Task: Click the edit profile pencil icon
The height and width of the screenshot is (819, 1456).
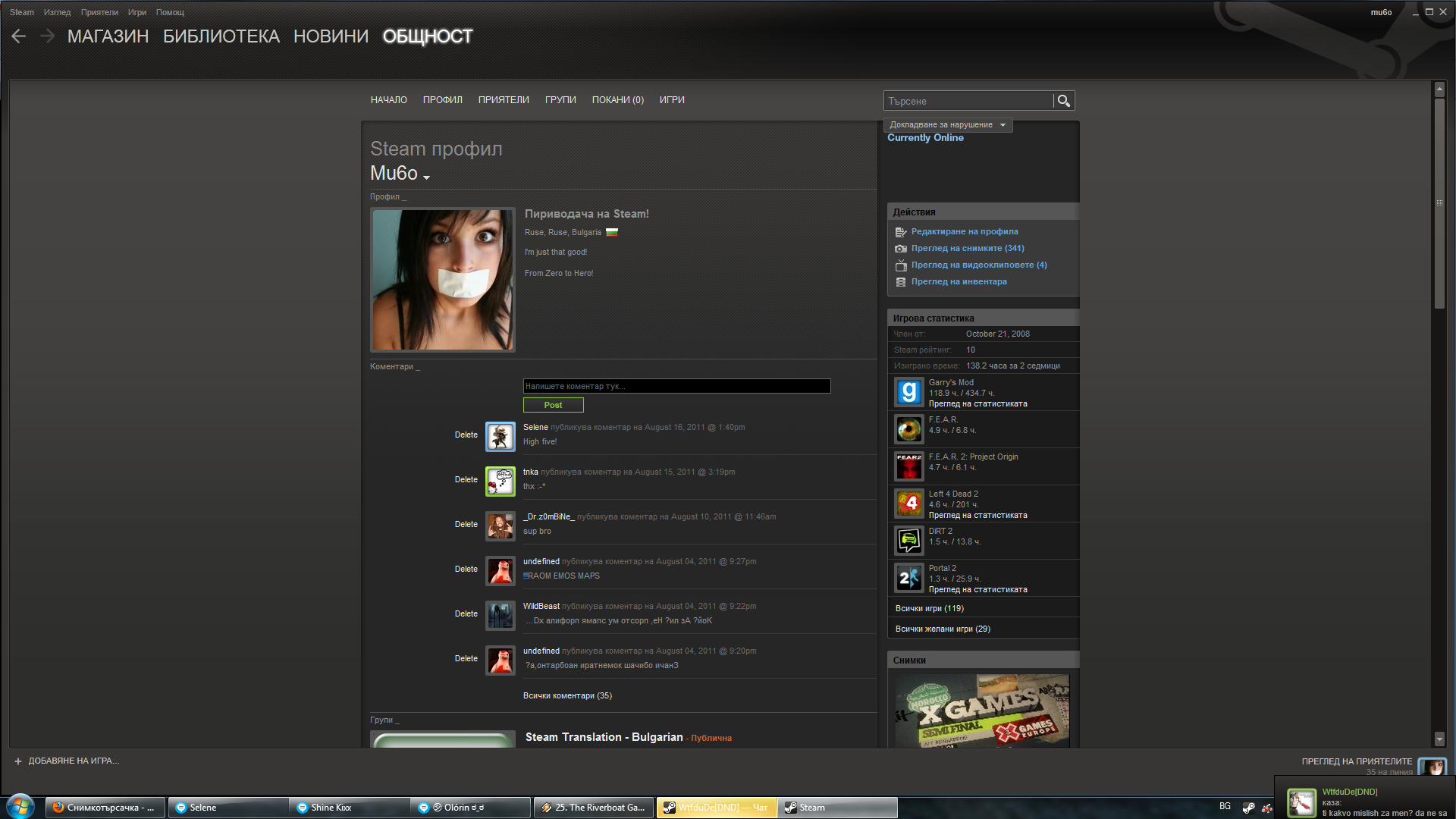Action: pyautogui.click(x=901, y=232)
